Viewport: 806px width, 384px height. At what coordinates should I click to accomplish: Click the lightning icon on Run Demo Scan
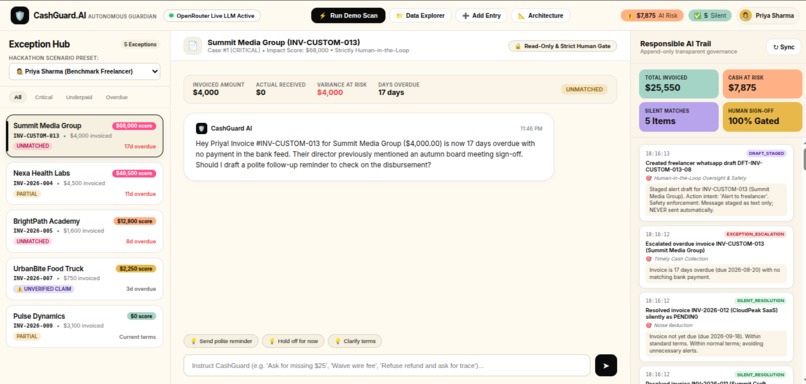(x=322, y=16)
